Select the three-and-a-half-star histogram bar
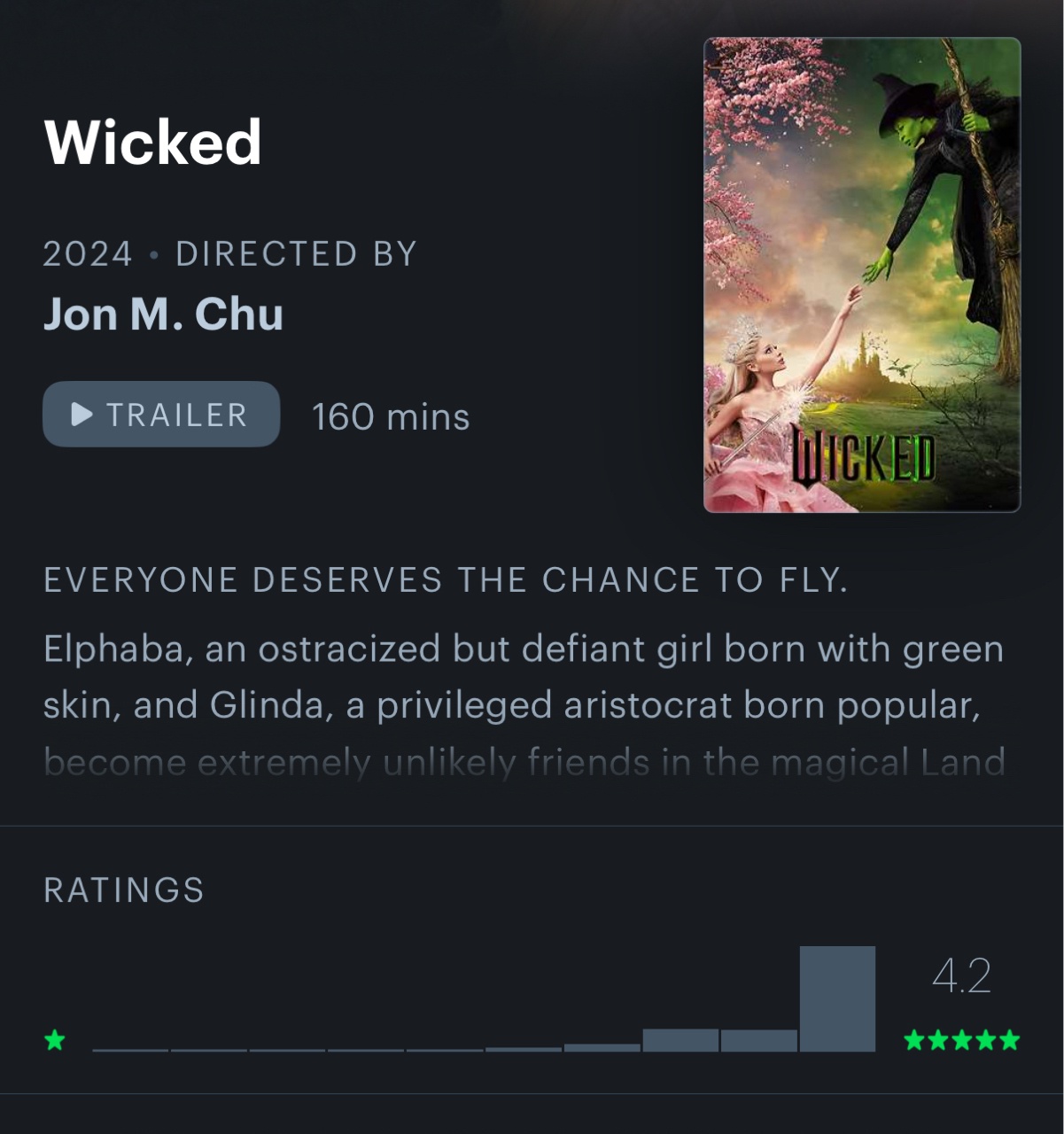This screenshot has height=1134, width=1064. tap(602, 1047)
